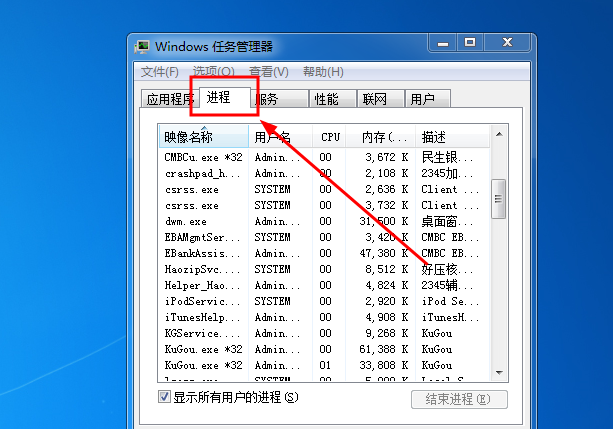Switch to the 服务 tab
613x429 pixels.
(x=279, y=99)
